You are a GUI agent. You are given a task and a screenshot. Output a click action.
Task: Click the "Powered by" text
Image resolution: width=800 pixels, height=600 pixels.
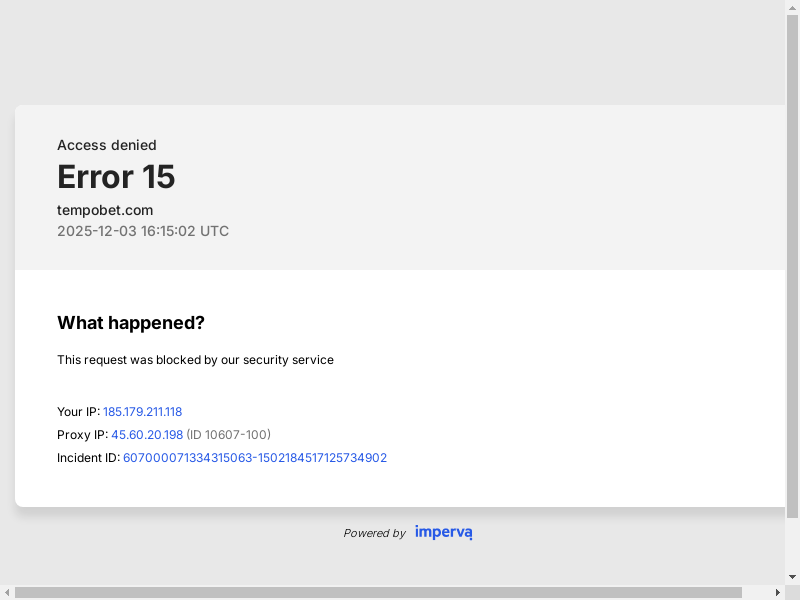pyautogui.click(x=374, y=533)
